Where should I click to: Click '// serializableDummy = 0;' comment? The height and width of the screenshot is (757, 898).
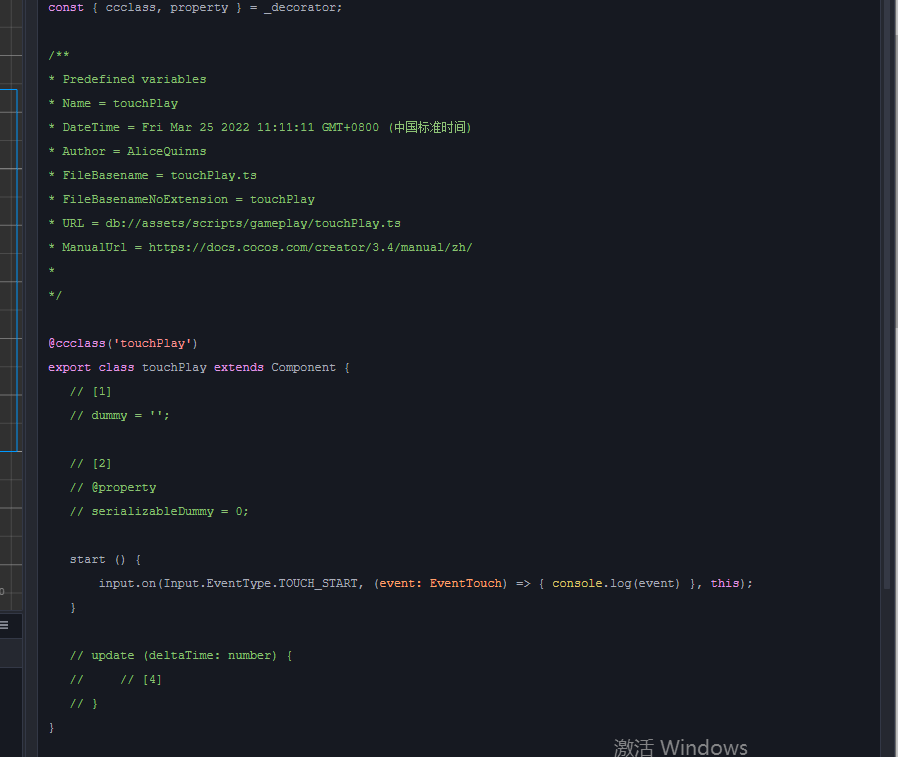coord(159,512)
